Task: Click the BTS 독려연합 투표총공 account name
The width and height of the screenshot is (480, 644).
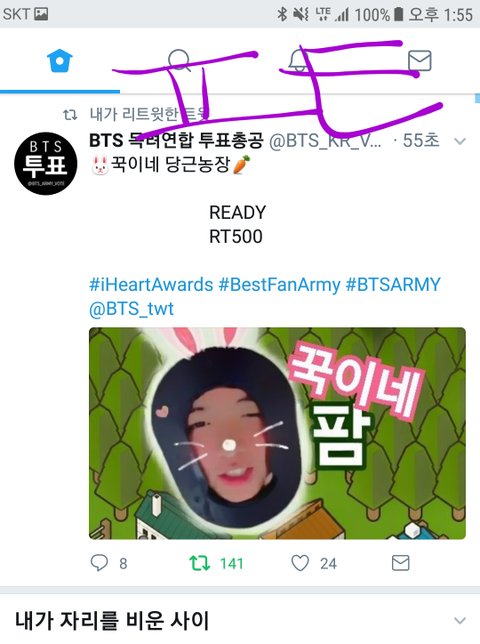Action: click(x=176, y=140)
